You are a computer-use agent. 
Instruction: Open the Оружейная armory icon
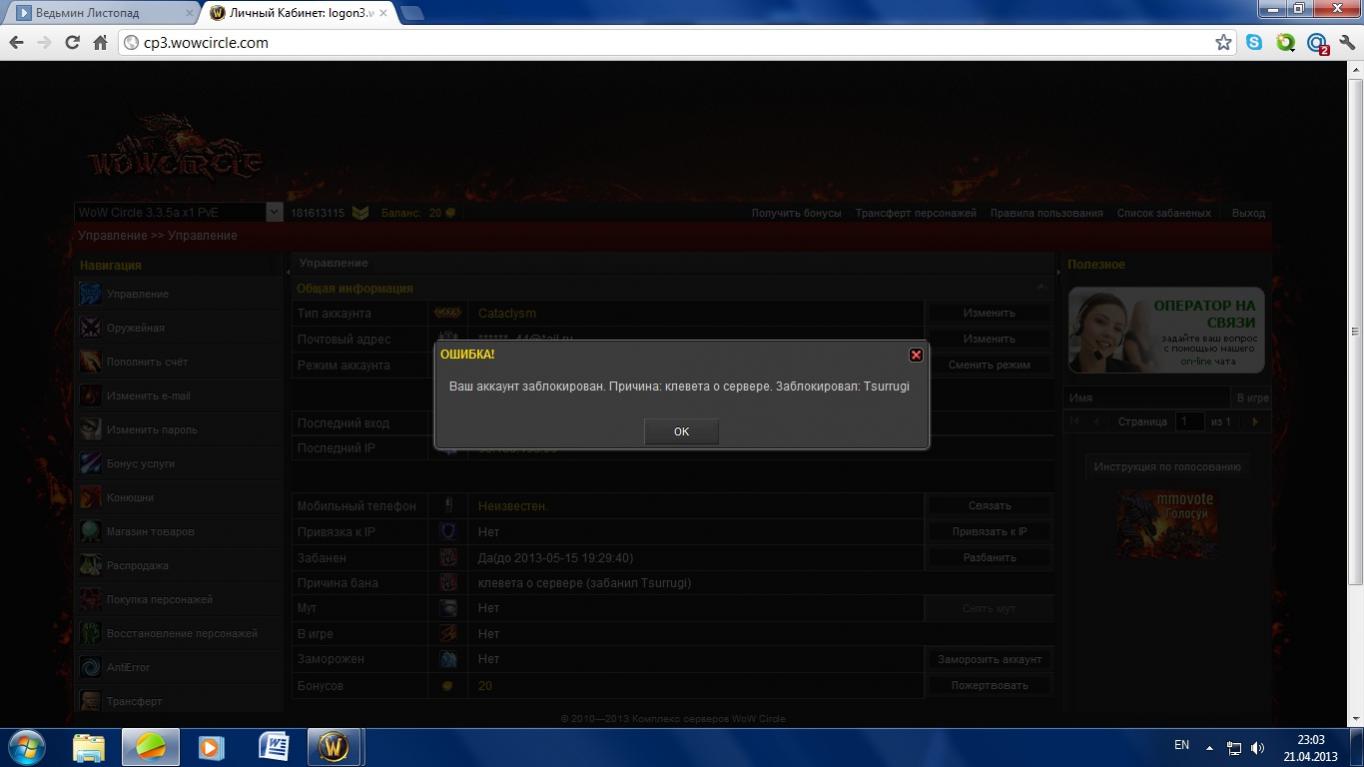(91, 328)
